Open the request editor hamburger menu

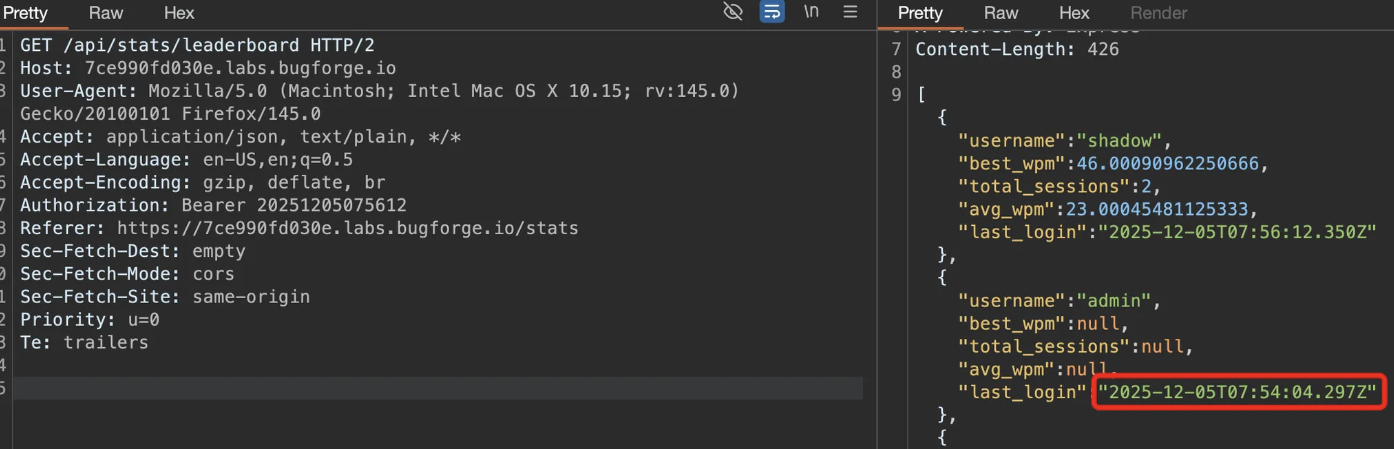coord(850,12)
